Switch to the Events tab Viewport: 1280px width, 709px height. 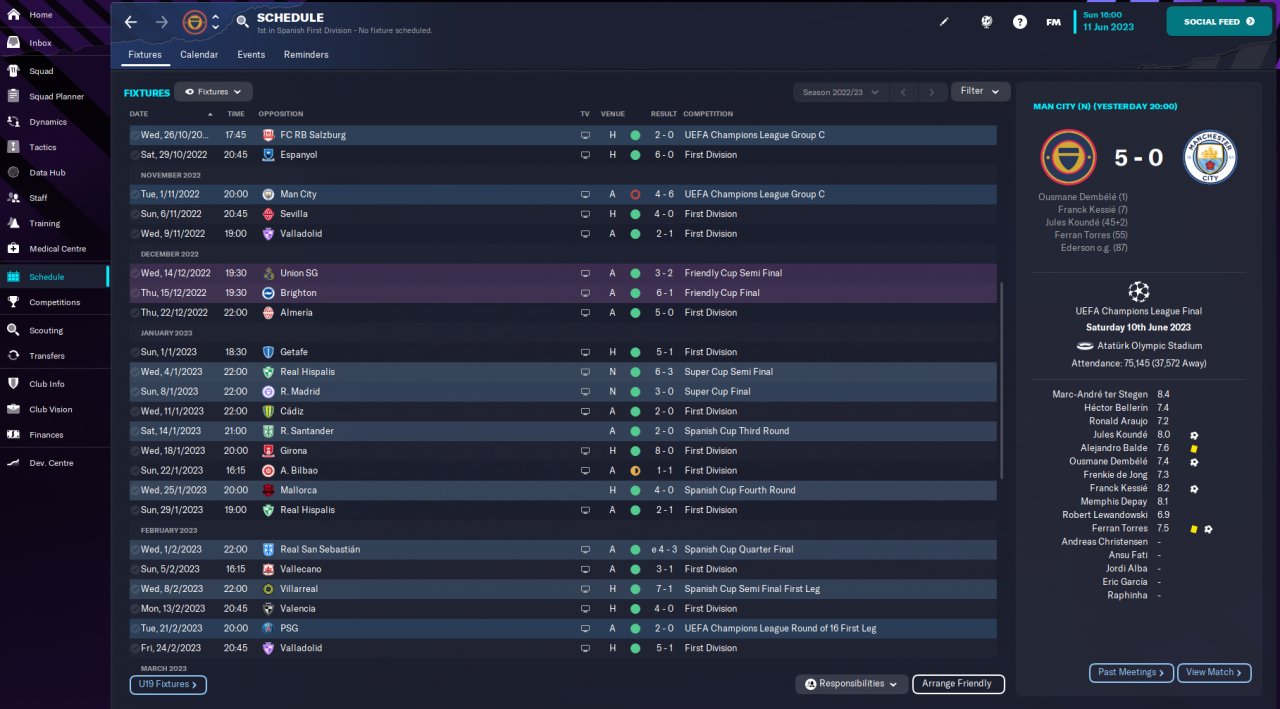tap(251, 55)
